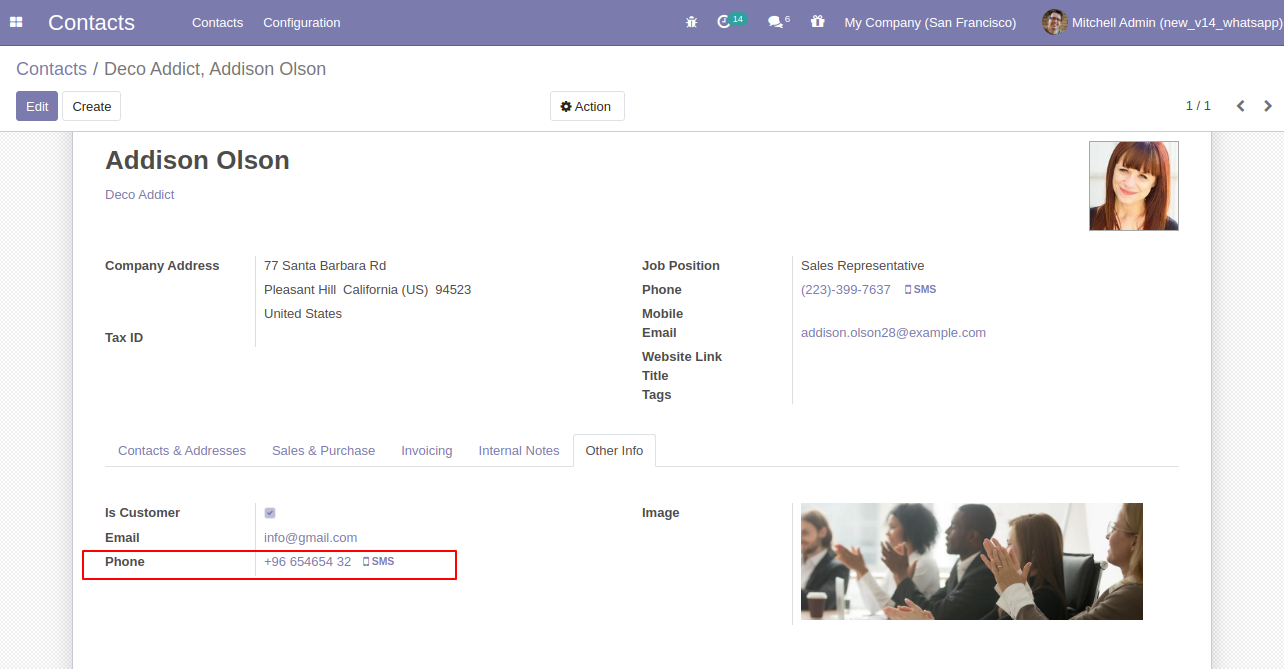
Task: Select the Other Info tab
Action: [x=614, y=451]
